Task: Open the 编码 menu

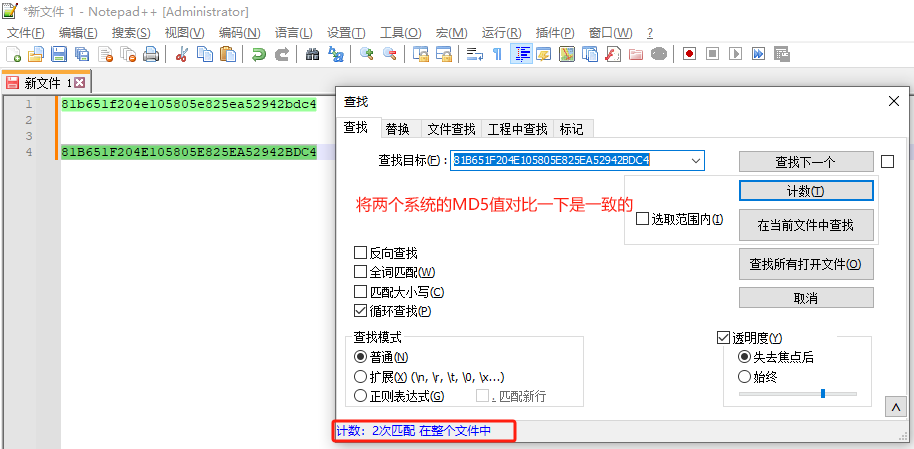Action: [240, 33]
